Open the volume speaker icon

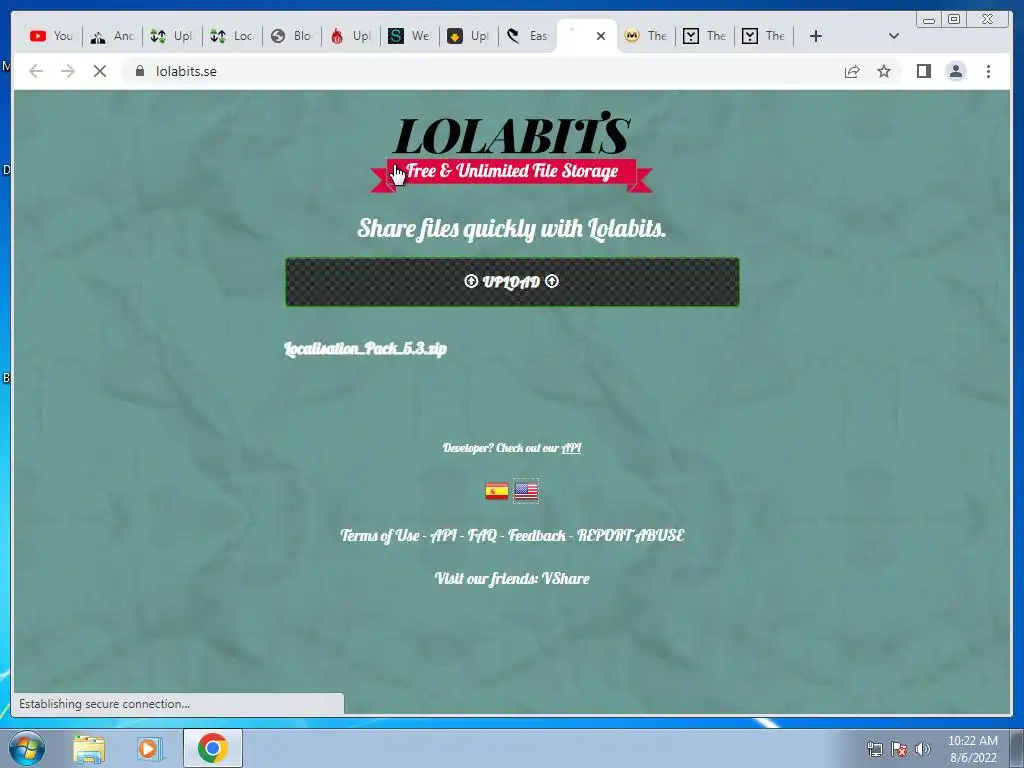point(922,749)
